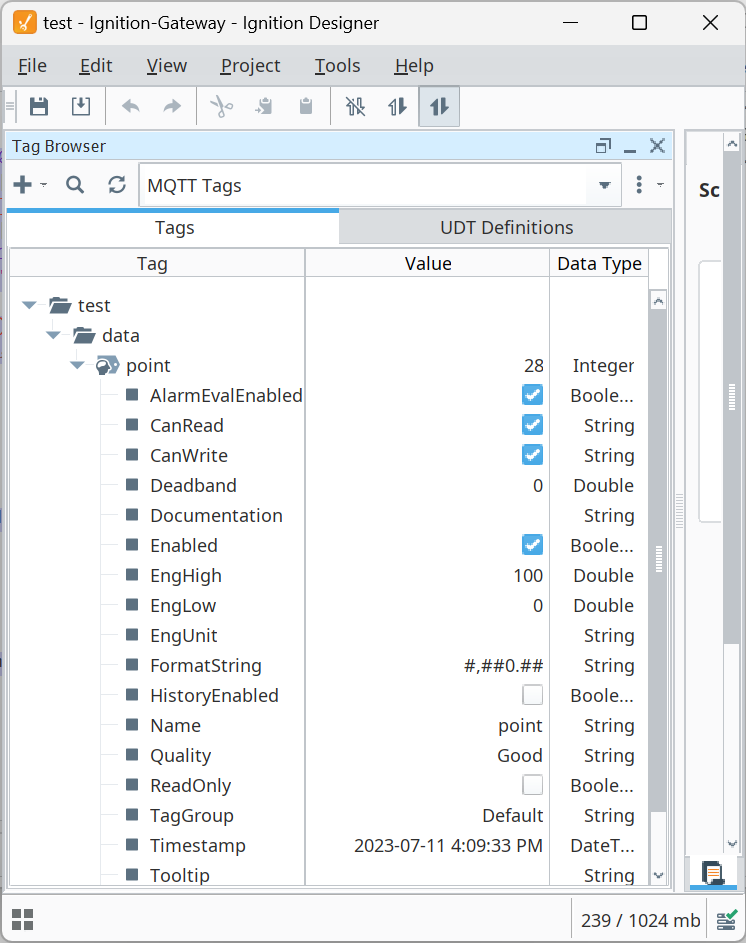Click the Redo arrow in toolbar
746x943 pixels.
coord(172,106)
